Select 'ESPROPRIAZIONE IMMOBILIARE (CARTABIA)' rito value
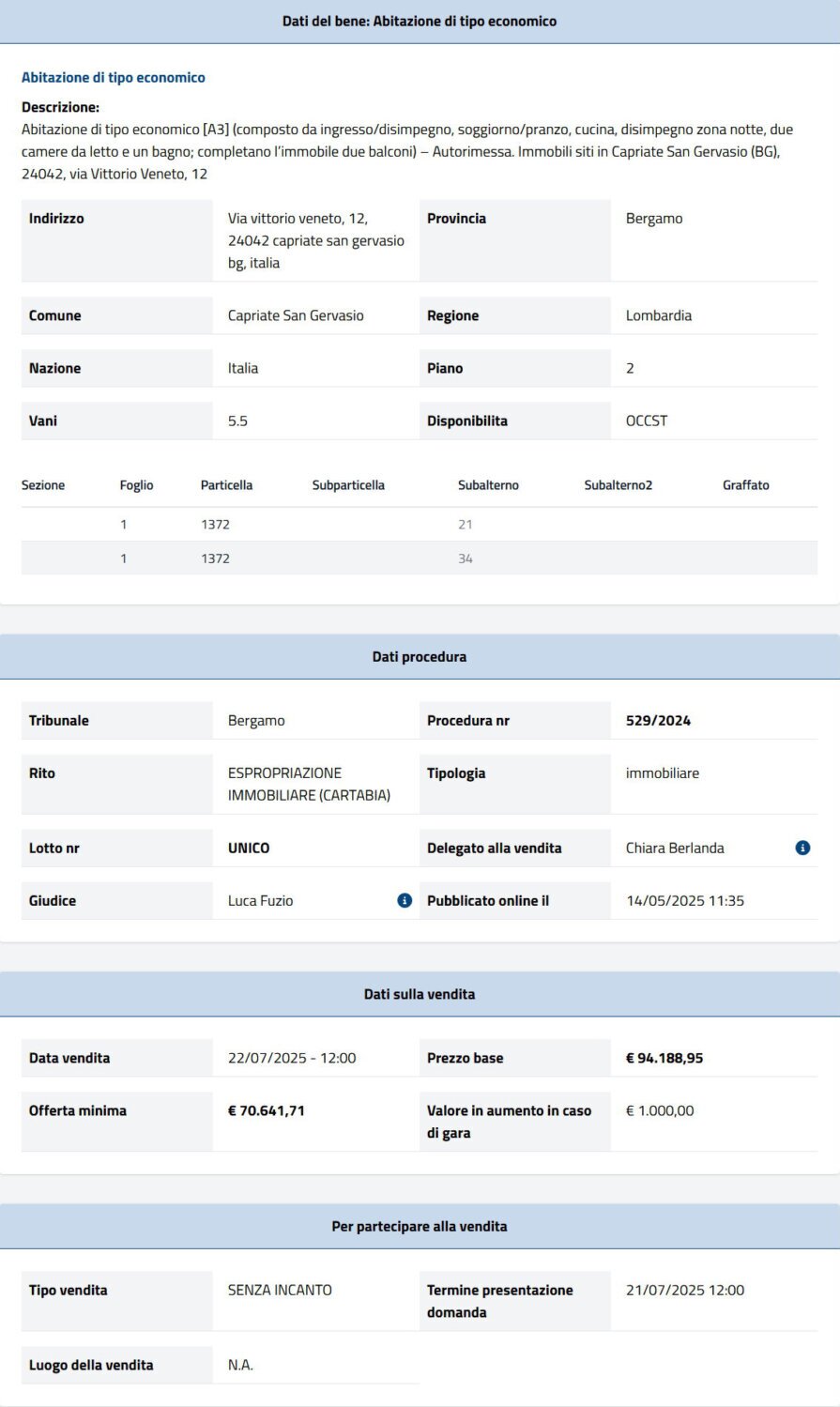Viewport: 840px width, 1407px height. click(x=309, y=784)
